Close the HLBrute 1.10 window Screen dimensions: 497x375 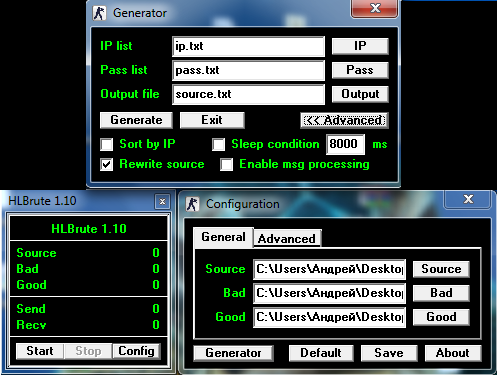(x=162, y=201)
